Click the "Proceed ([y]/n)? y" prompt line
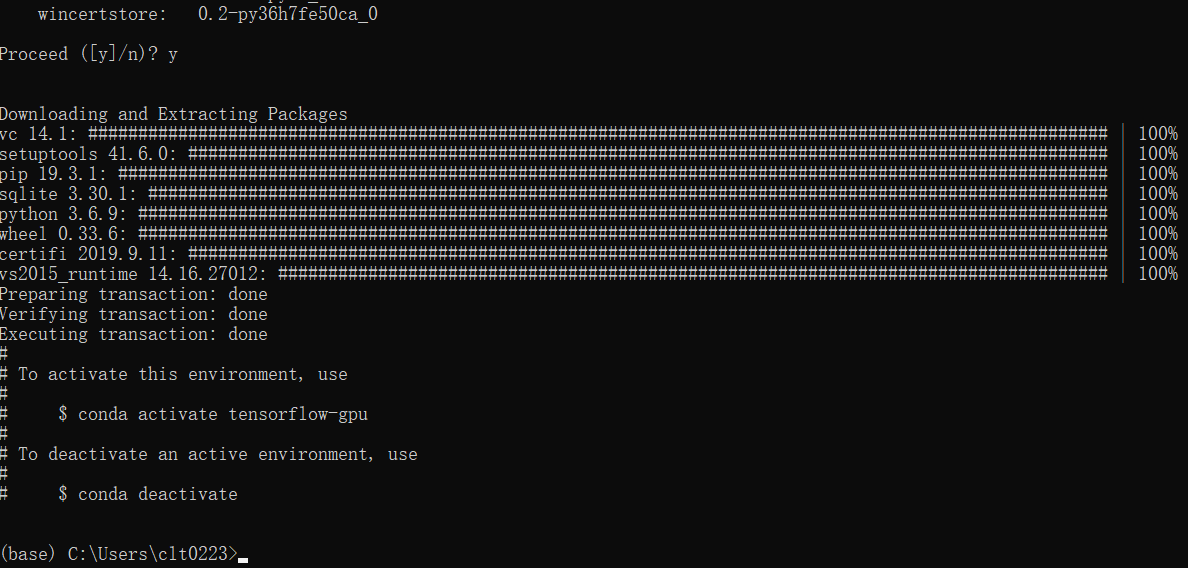The height and width of the screenshot is (568, 1188). (88, 54)
